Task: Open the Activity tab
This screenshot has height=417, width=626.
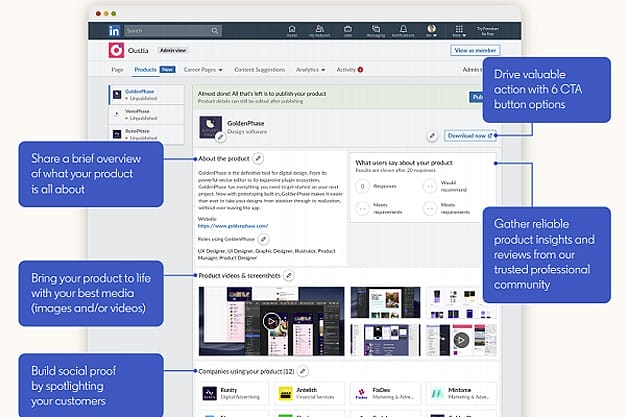Action: (348, 70)
